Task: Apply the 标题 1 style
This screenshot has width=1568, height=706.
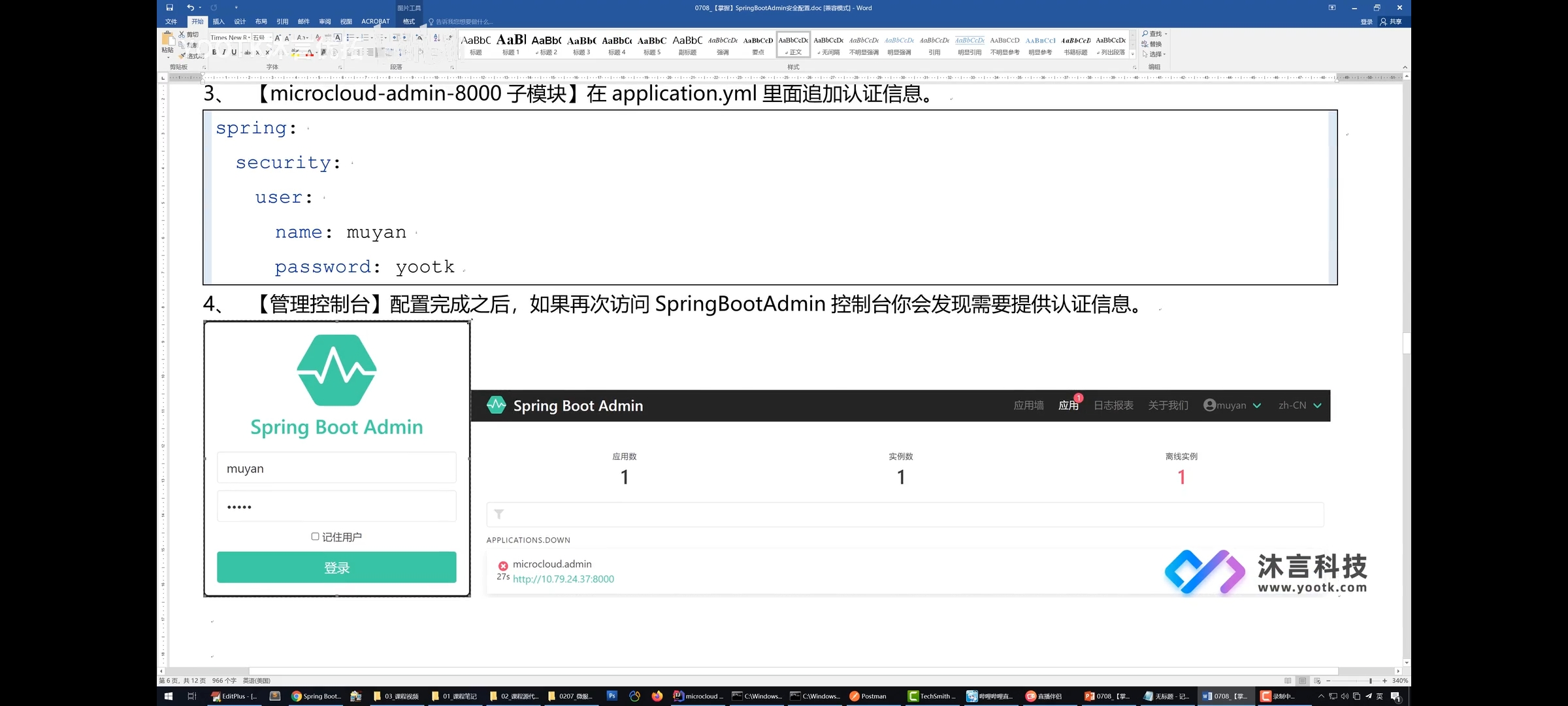Action: point(511,44)
